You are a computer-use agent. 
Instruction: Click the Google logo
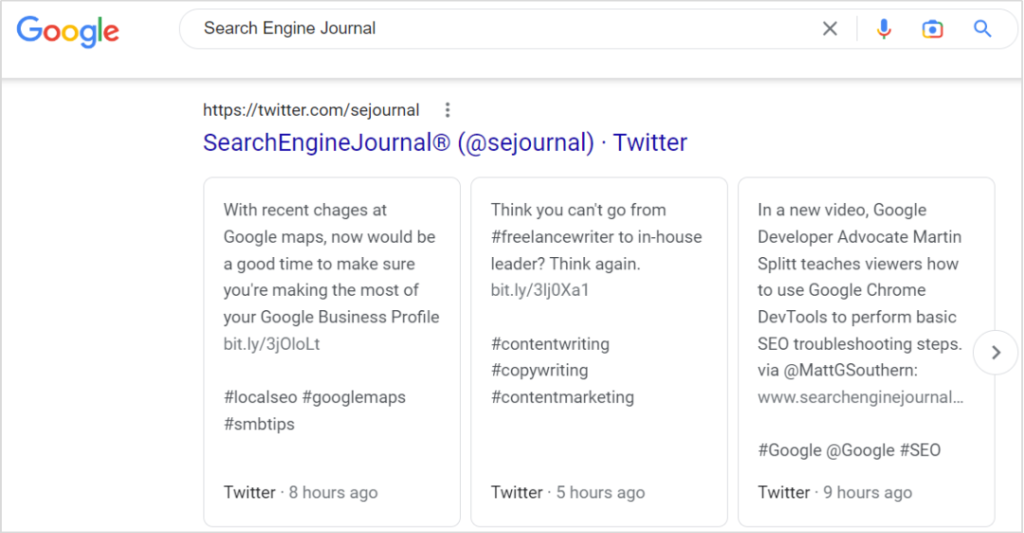pos(68,30)
